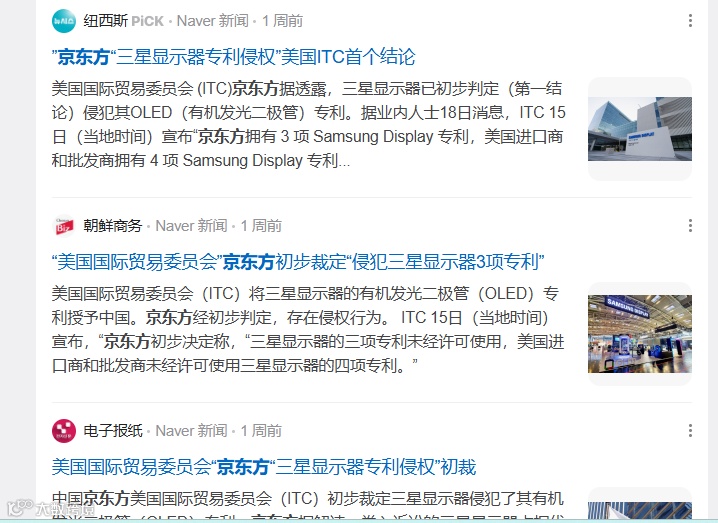This screenshot has height=523, width=718.
Task: Open the partially visible thumbnail in the third article
Action: (x=640, y=505)
